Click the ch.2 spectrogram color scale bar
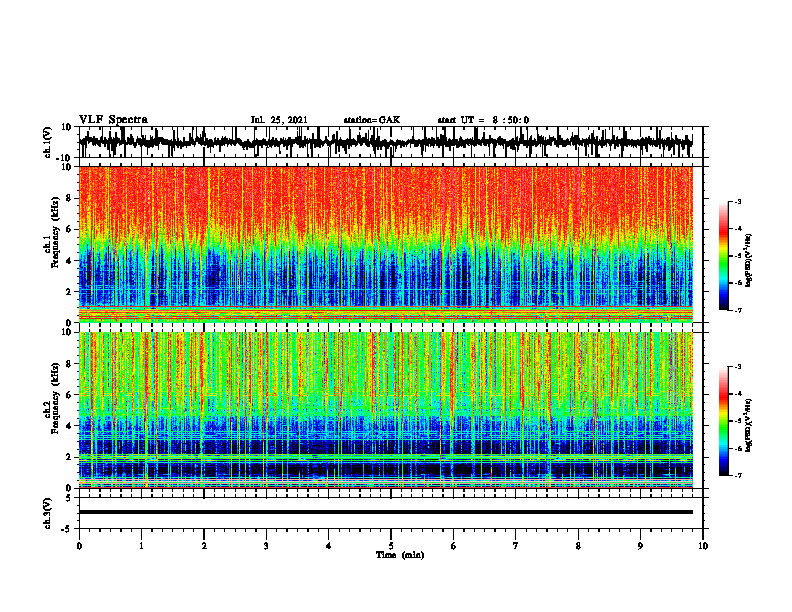 (x=723, y=421)
